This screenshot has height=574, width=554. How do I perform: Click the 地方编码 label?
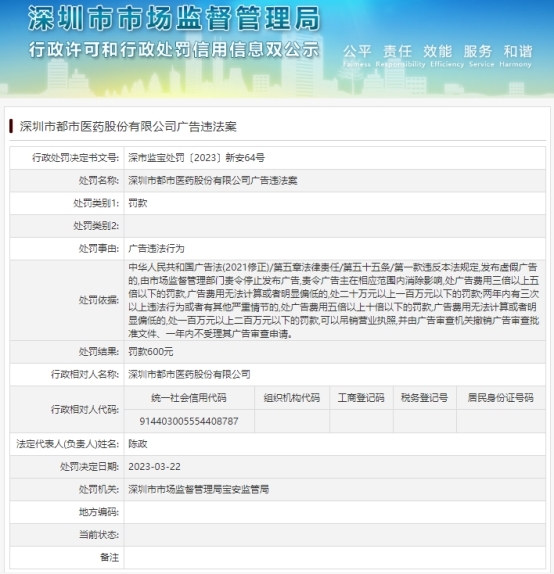click(98, 512)
